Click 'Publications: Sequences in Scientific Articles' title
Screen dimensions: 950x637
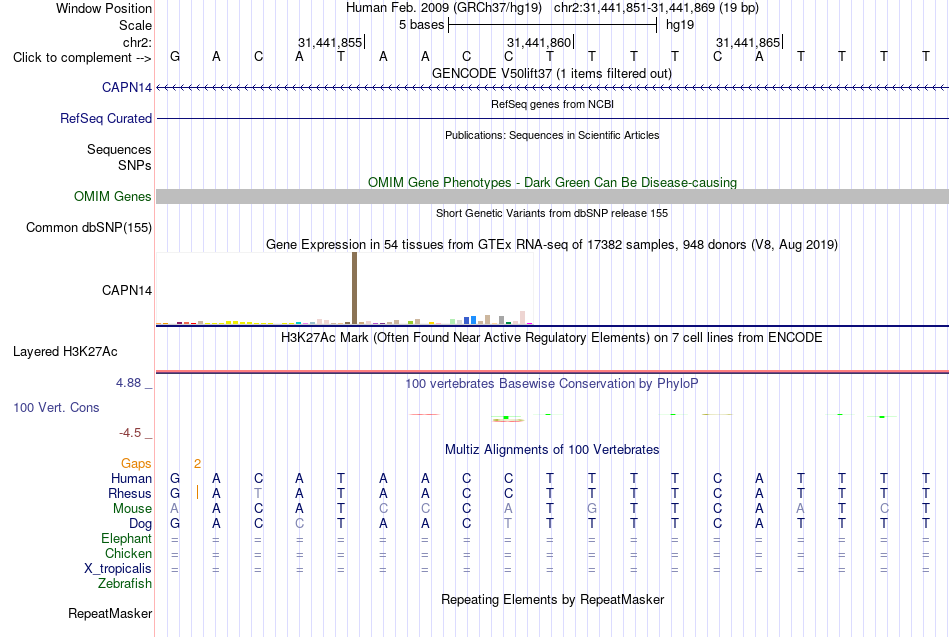(552, 135)
